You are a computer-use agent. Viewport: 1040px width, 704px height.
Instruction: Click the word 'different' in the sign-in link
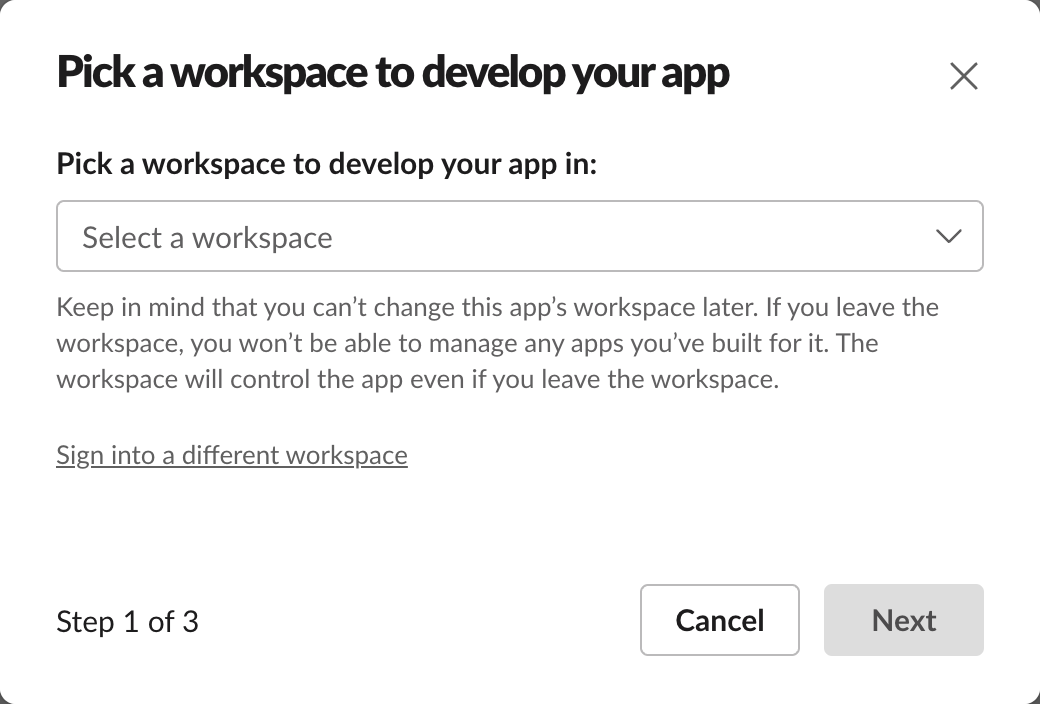tap(229, 455)
